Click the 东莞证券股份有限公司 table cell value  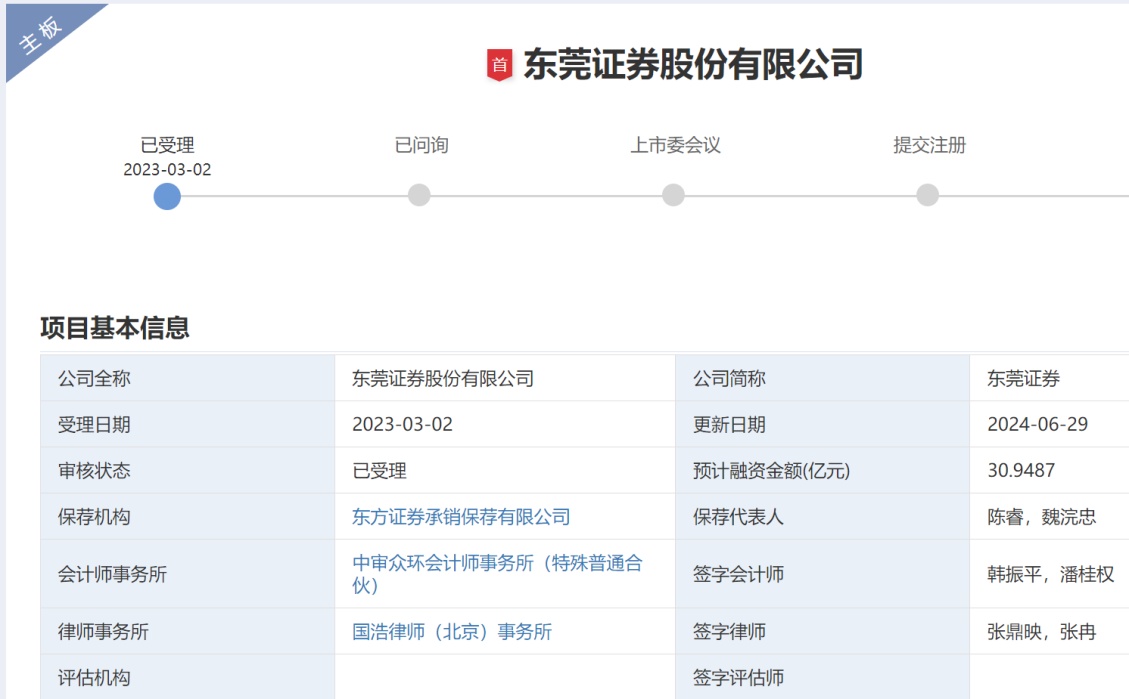tap(443, 379)
